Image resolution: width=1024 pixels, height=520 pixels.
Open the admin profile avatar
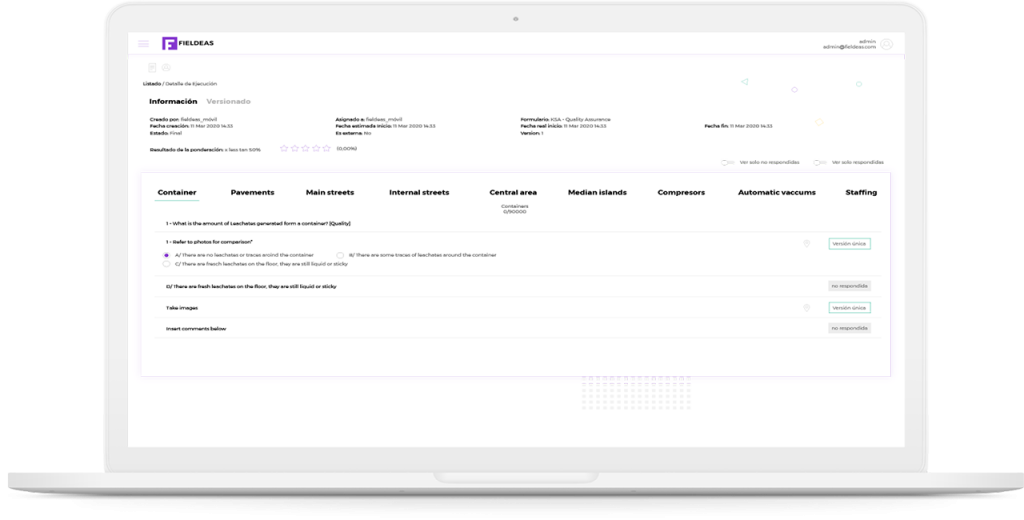click(x=886, y=44)
